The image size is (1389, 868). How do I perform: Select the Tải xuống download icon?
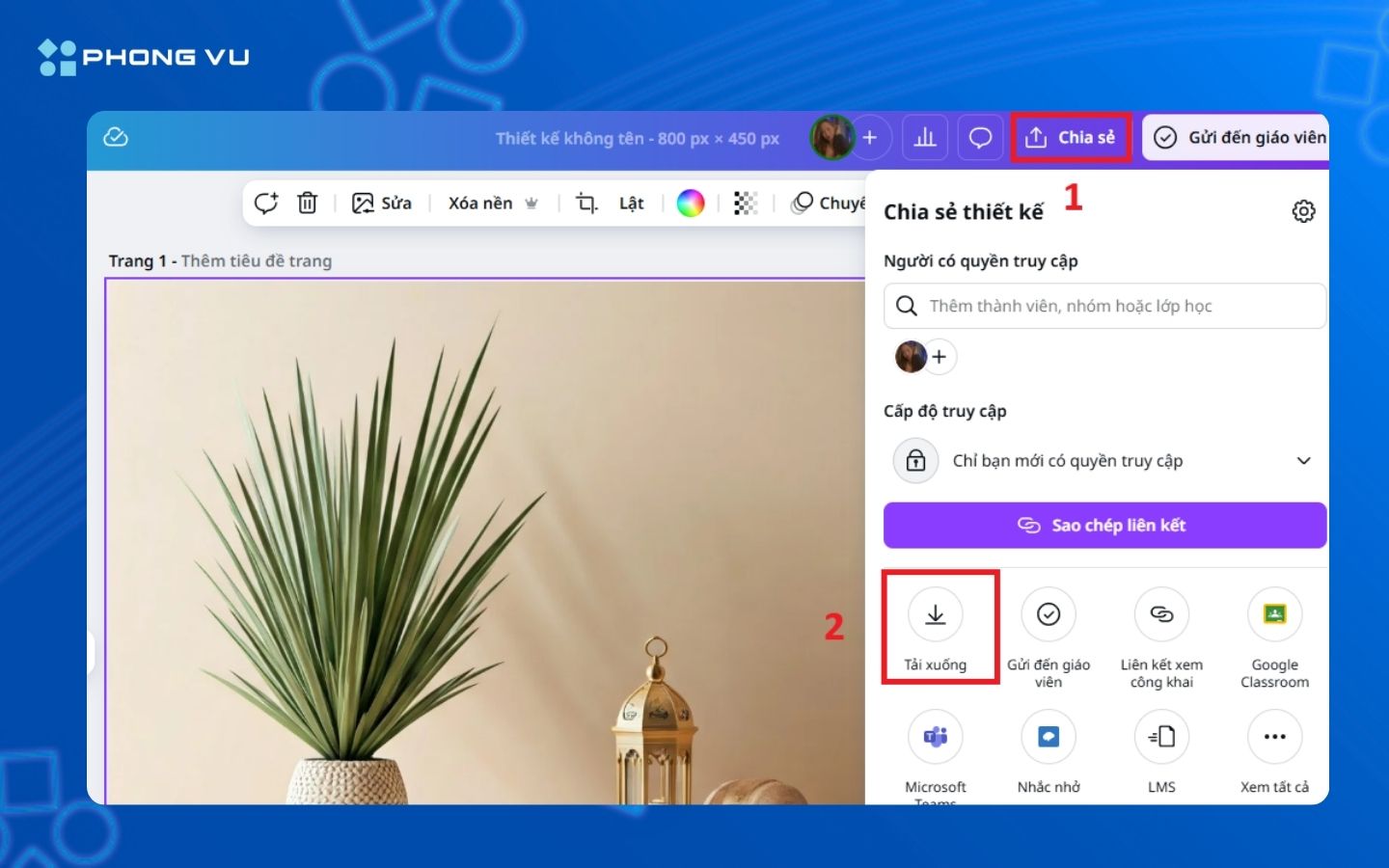935,614
